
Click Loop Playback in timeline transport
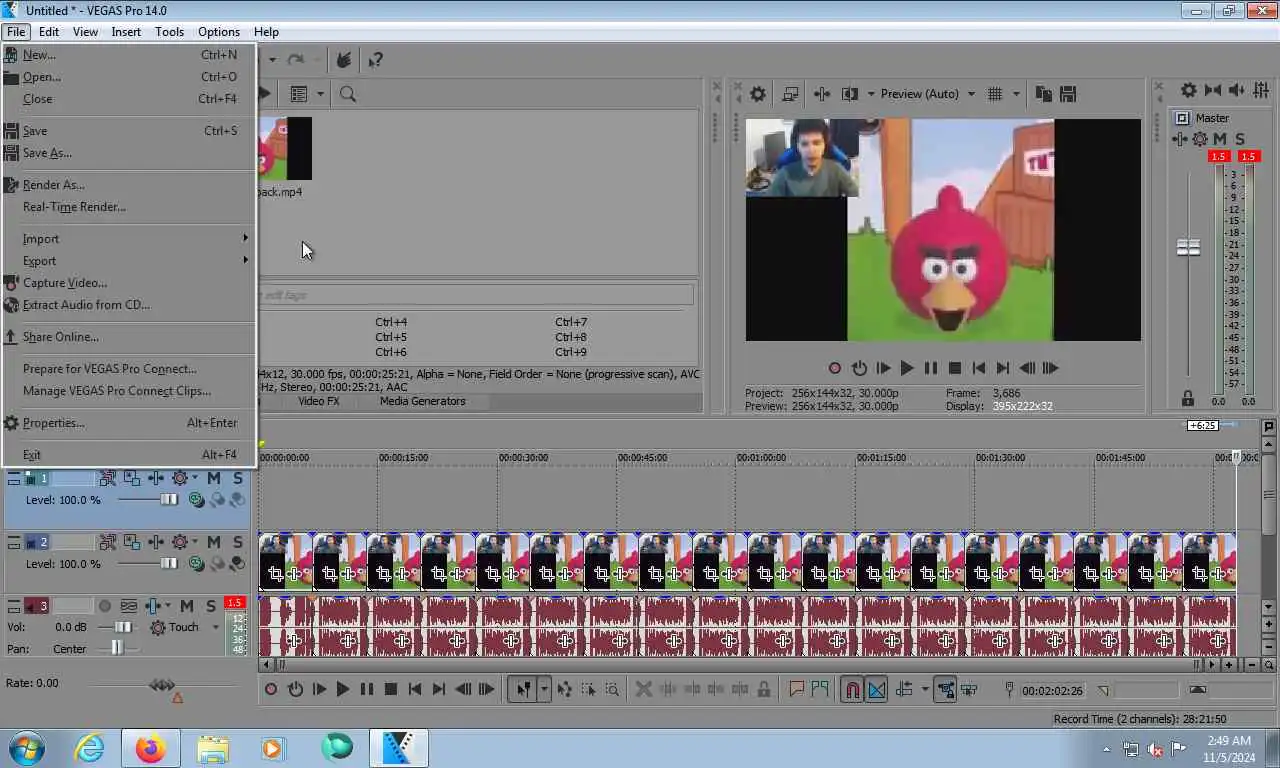tap(295, 689)
